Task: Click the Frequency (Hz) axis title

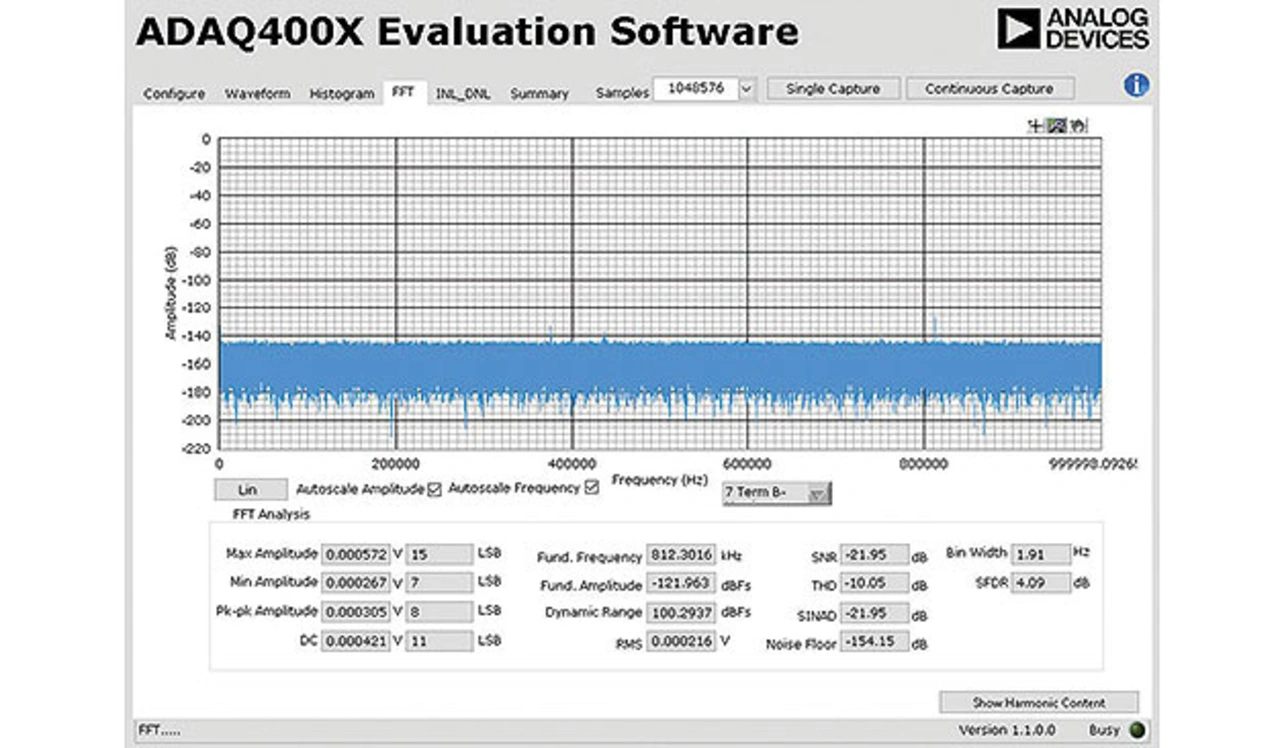Action: 659,480
